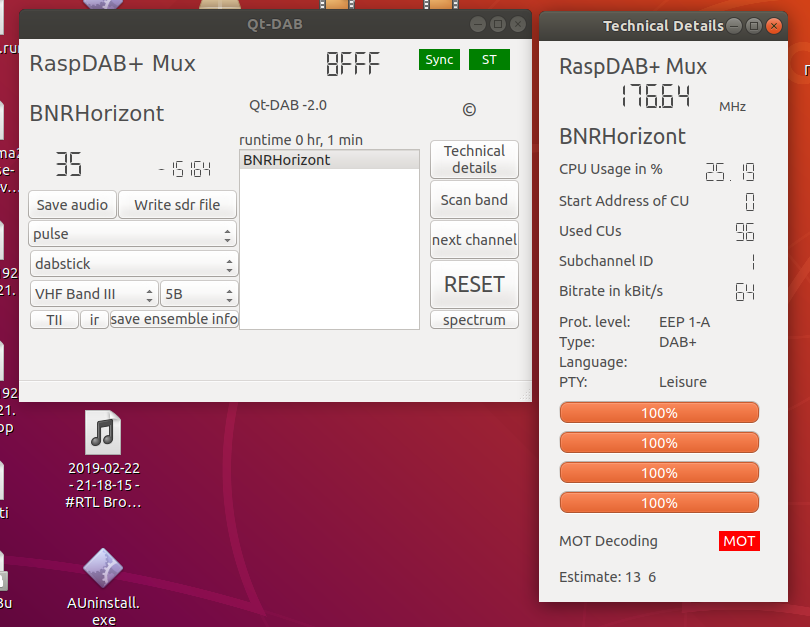The width and height of the screenshot is (810, 627).
Task: Maximize the Technical Details window
Action: (x=754, y=26)
